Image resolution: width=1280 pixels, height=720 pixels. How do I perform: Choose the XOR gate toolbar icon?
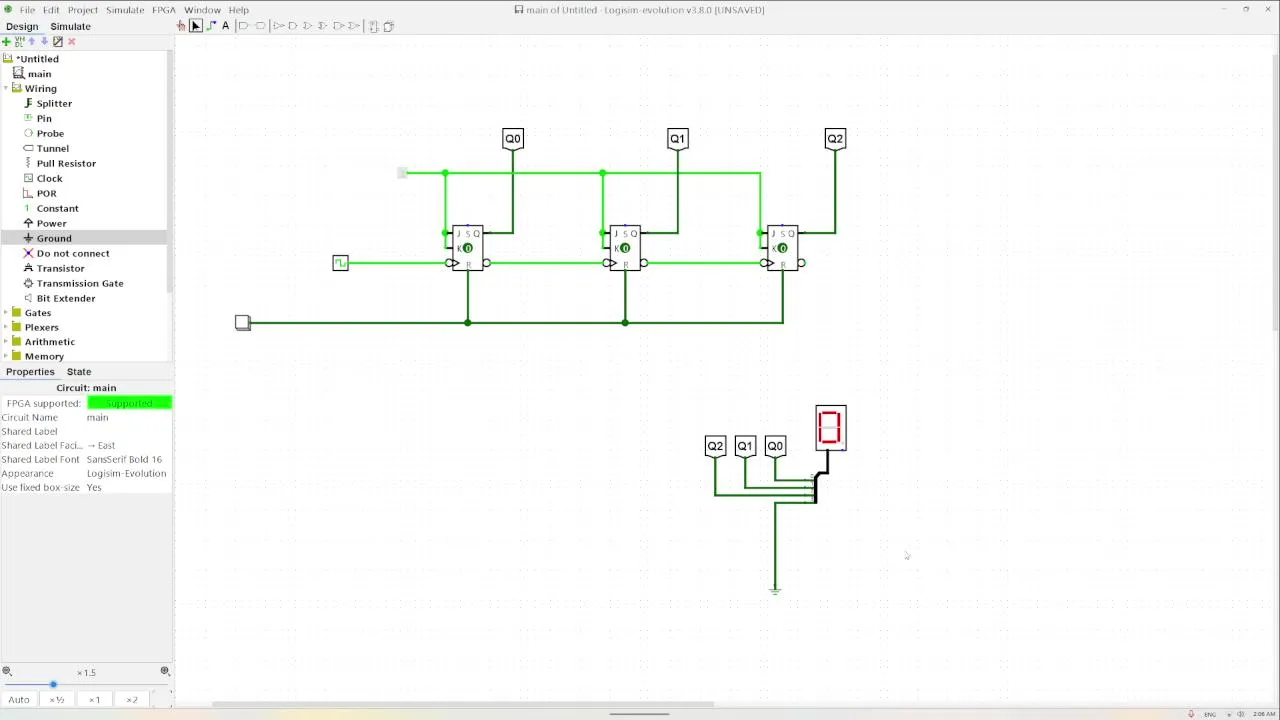pyautogui.click(x=322, y=26)
